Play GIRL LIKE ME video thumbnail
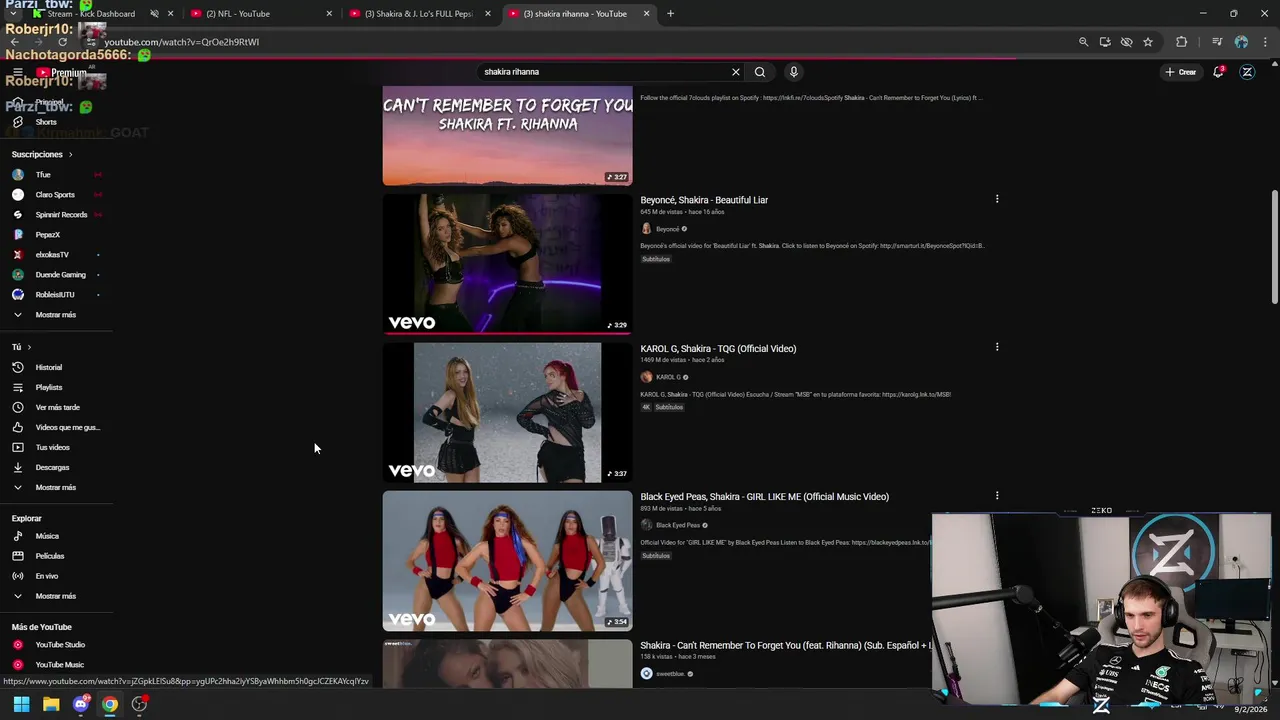The height and width of the screenshot is (720, 1280). click(x=507, y=561)
